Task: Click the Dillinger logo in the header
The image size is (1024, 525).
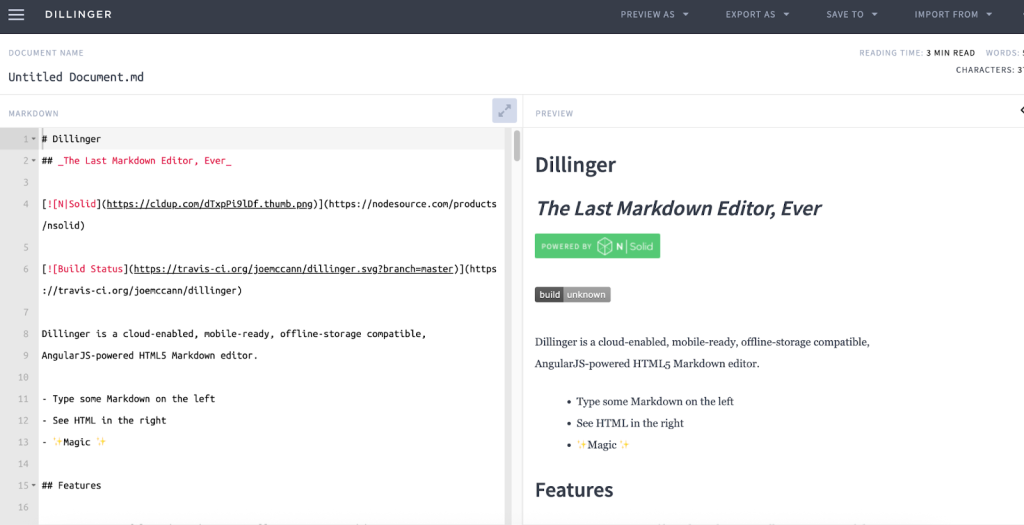Action: click(x=78, y=15)
